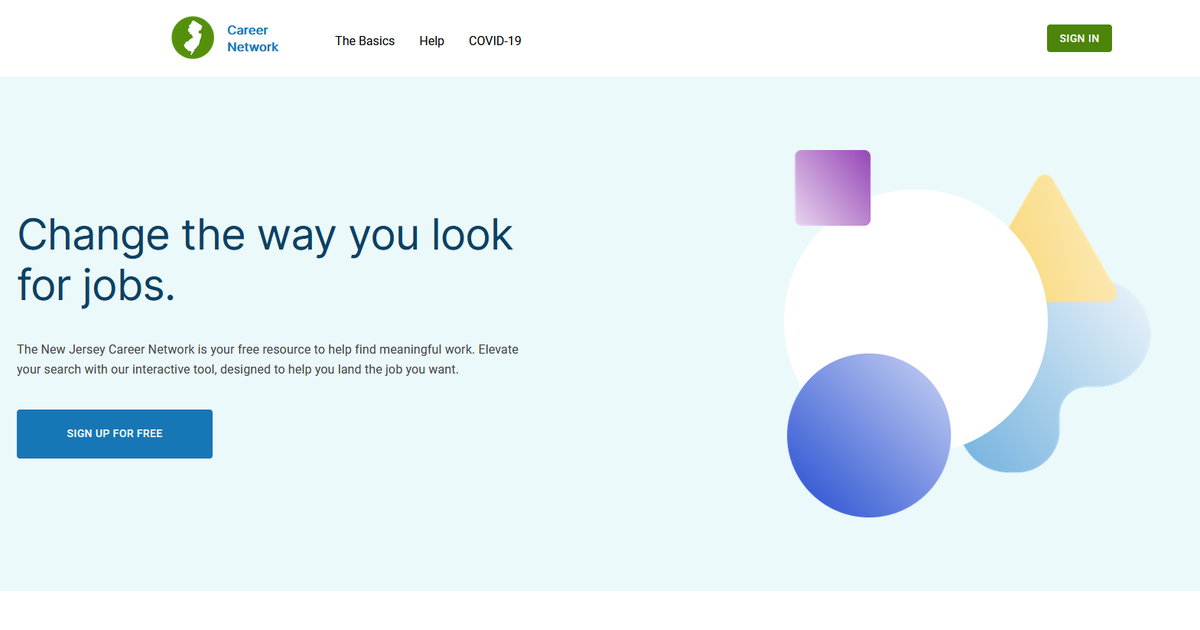Image resolution: width=1200 pixels, height=630 pixels.
Task: Click the text line "your search with our interactive tool"
Action: [x=237, y=369]
